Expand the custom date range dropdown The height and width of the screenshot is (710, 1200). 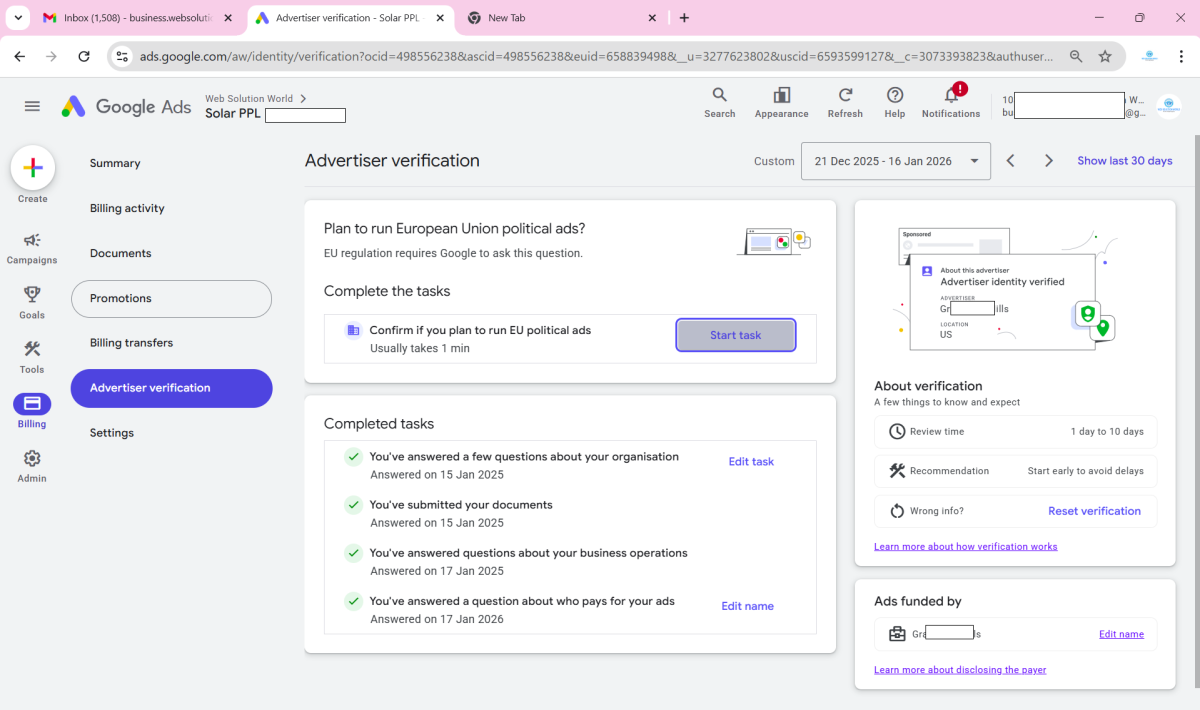pos(895,161)
